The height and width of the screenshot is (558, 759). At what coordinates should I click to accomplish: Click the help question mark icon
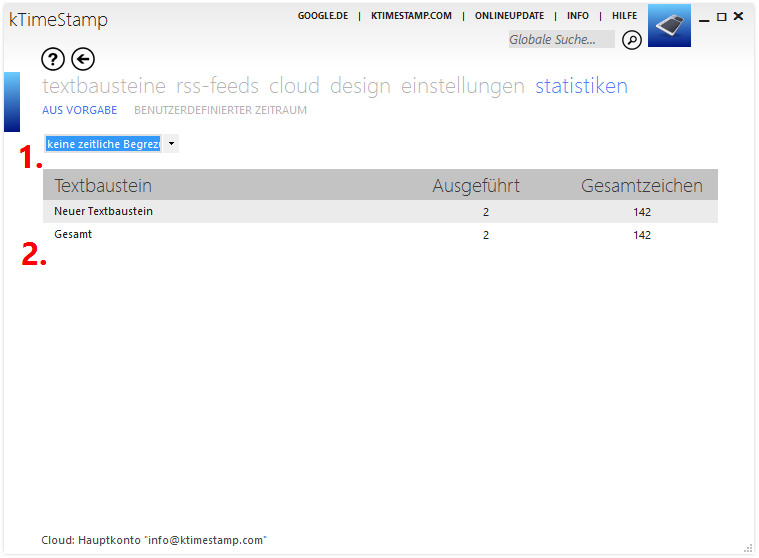click(x=53, y=60)
